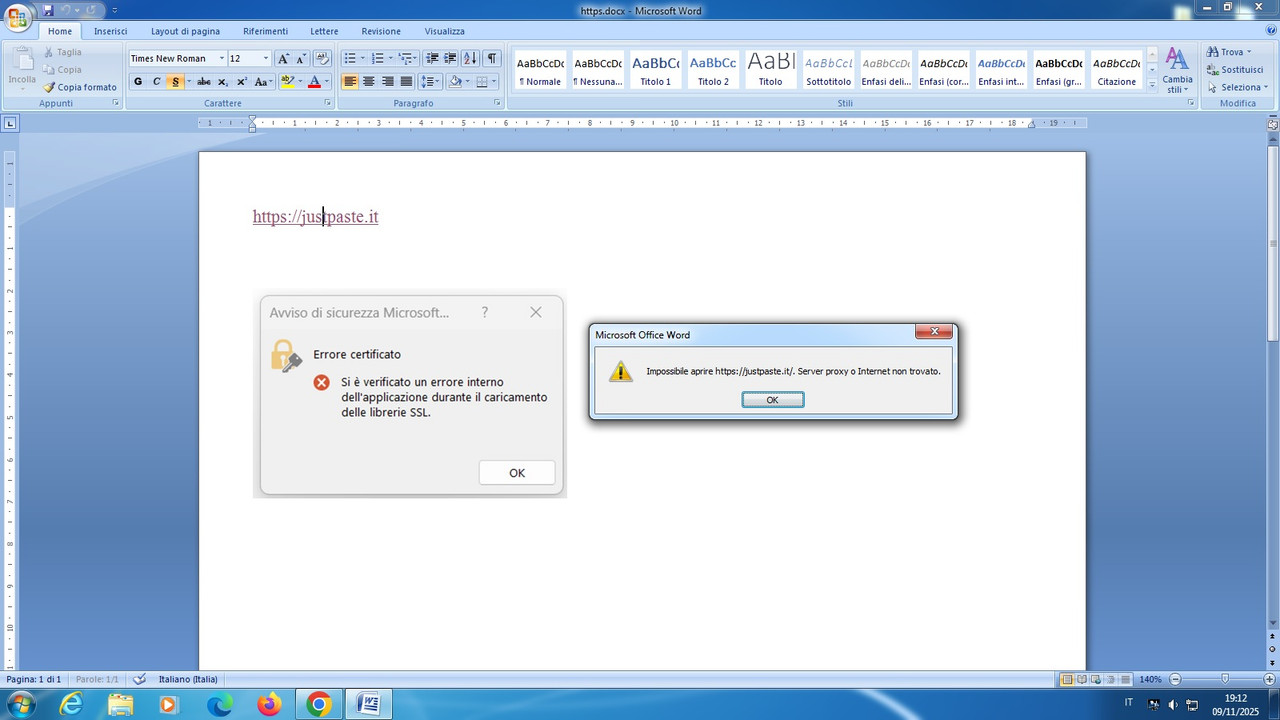1280x720 pixels.
Task: Increase paragraph indent
Action: (450, 59)
